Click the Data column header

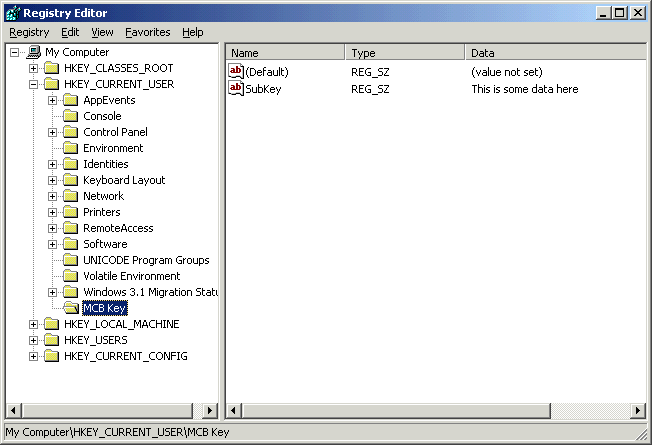click(x=556, y=53)
